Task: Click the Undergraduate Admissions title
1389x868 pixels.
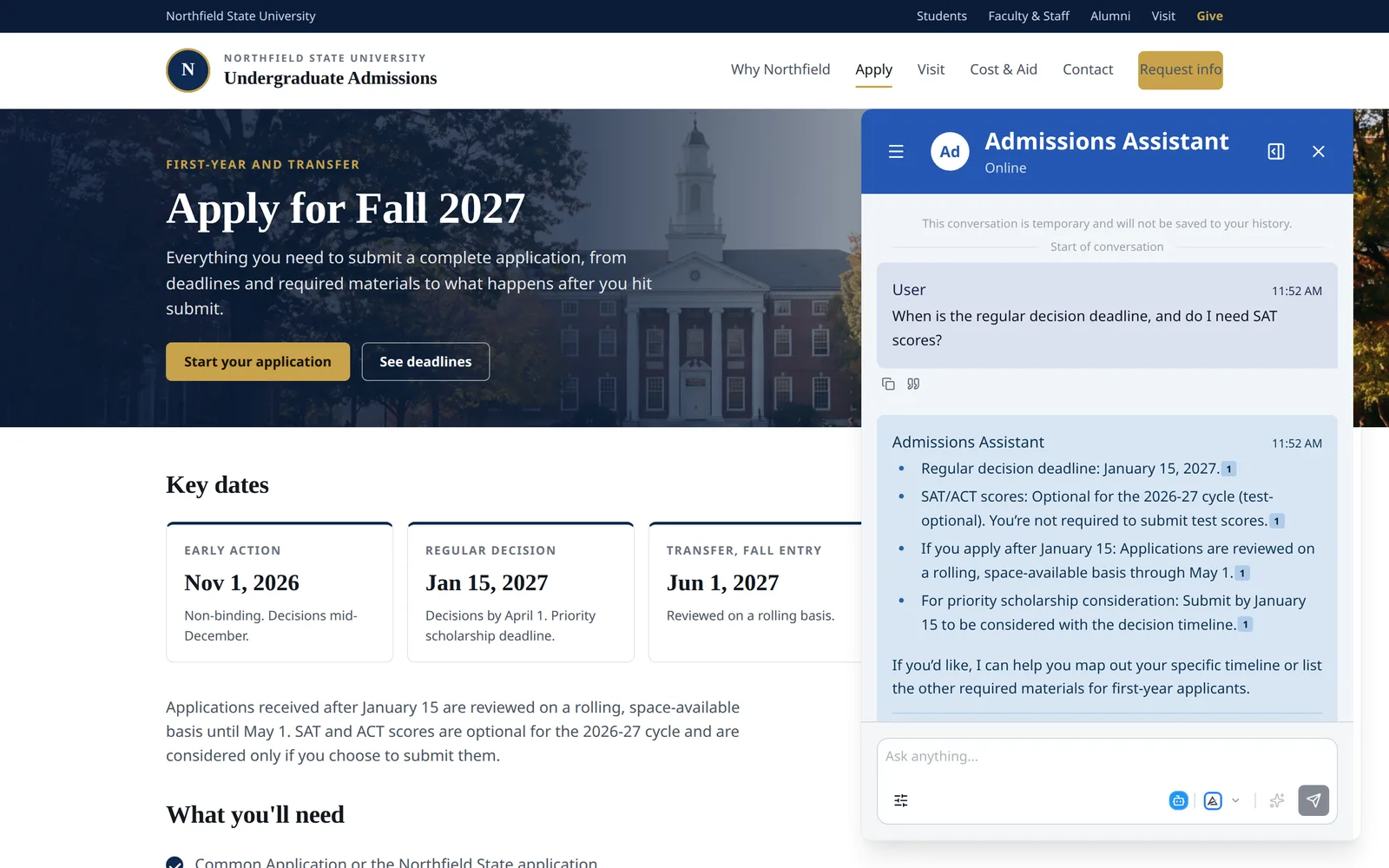Action: coord(330,79)
